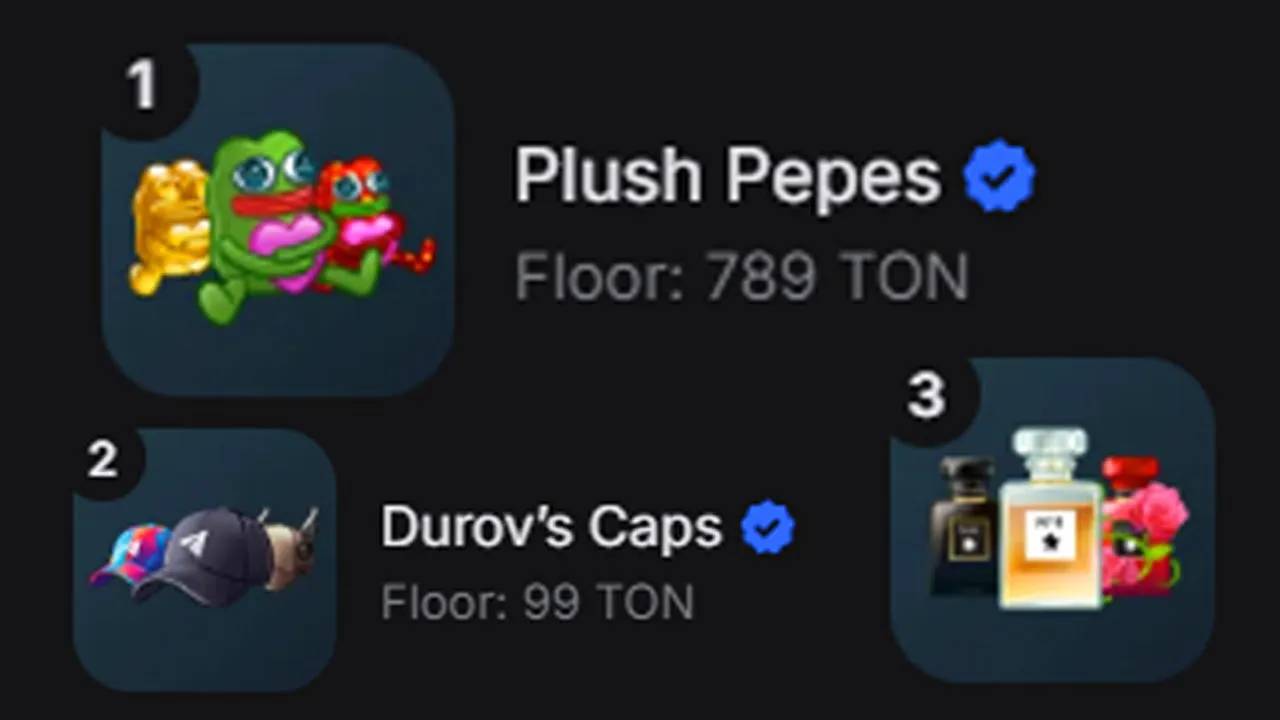This screenshot has width=1280, height=720.
Task: Click the number 3 rank badge
Action: pyautogui.click(x=926, y=396)
